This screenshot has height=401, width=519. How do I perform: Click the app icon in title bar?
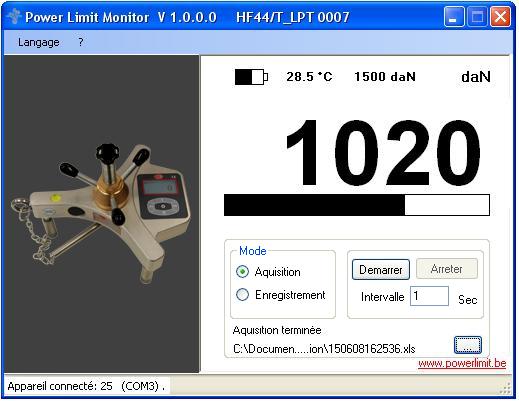coord(14,17)
